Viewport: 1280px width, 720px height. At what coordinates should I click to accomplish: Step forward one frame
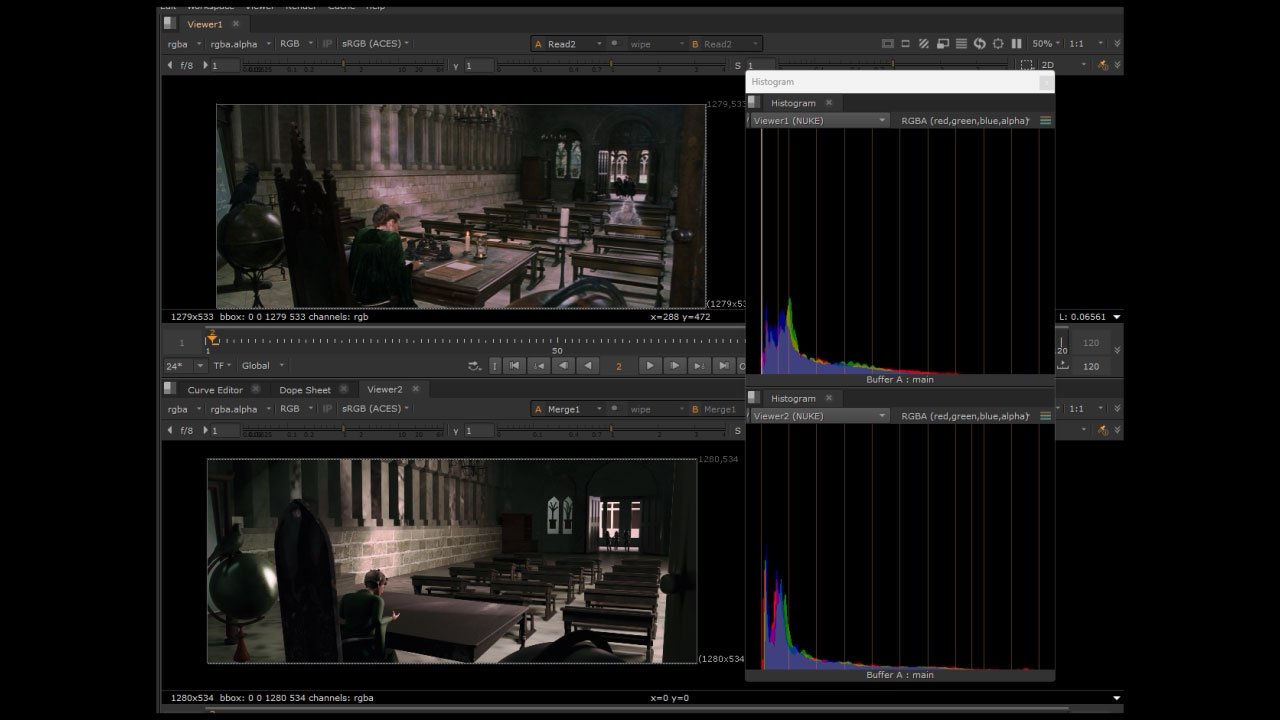coord(675,366)
